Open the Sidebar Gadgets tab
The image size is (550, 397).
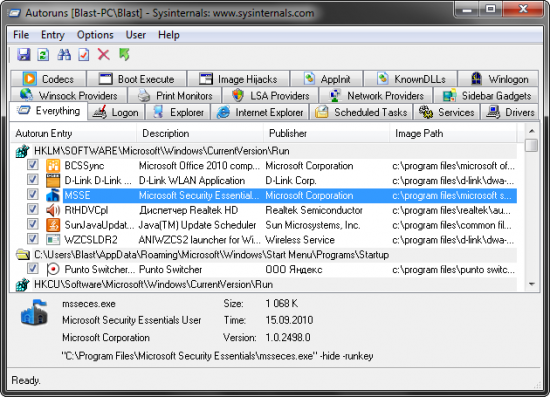(486, 95)
